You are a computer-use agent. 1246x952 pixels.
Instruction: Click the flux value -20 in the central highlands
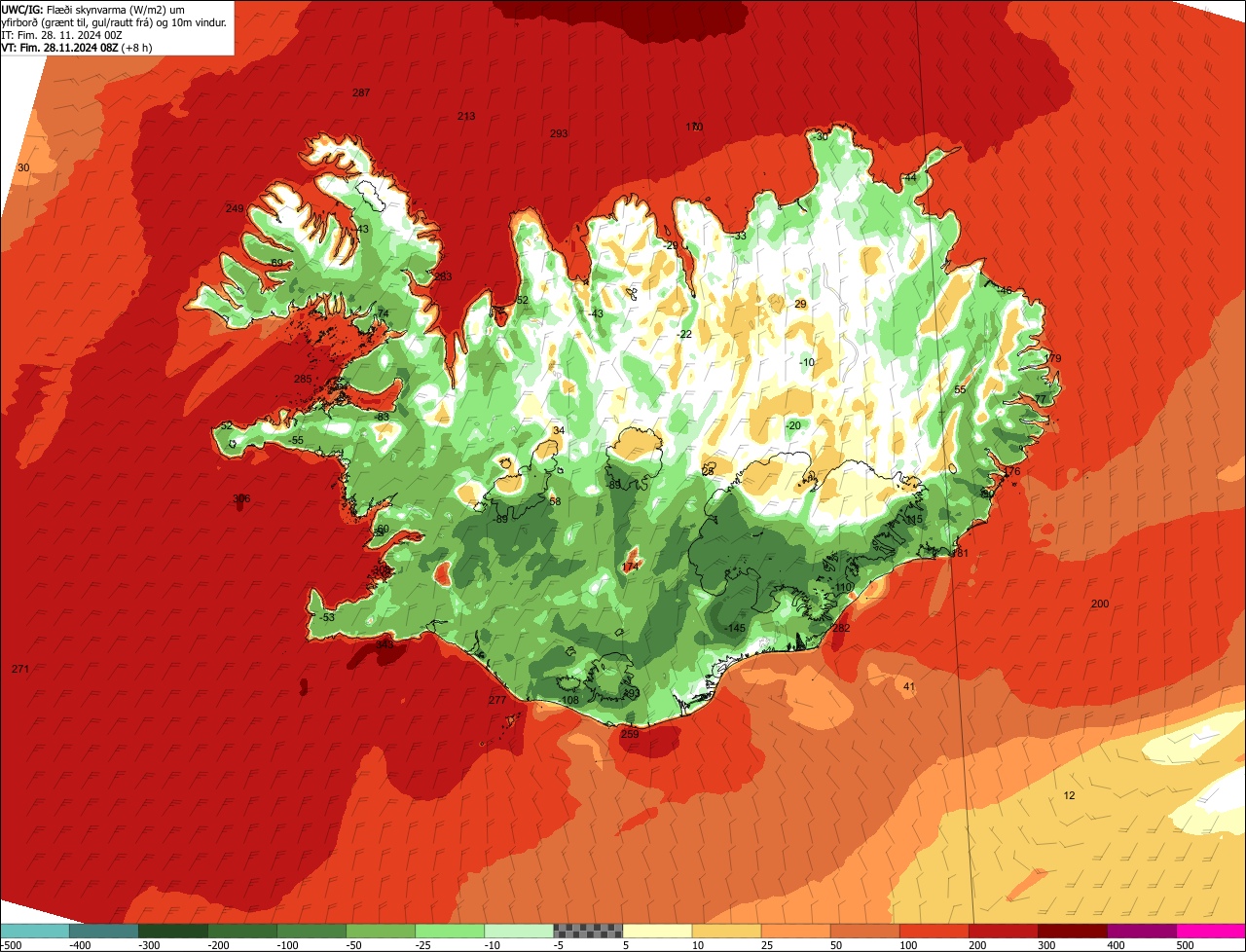point(792,425)
